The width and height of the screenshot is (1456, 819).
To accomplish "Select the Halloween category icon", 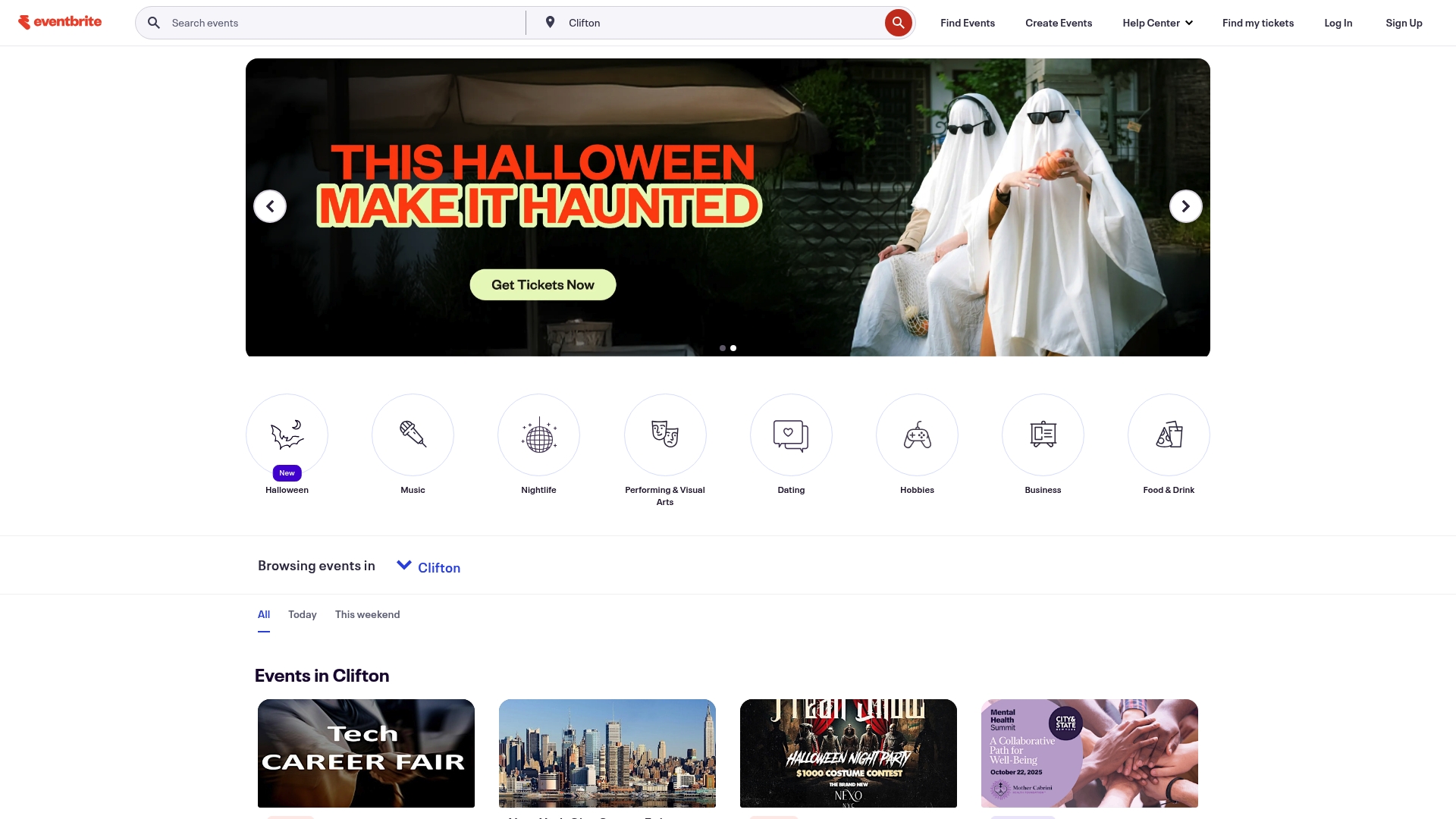I will pos(287,435).
